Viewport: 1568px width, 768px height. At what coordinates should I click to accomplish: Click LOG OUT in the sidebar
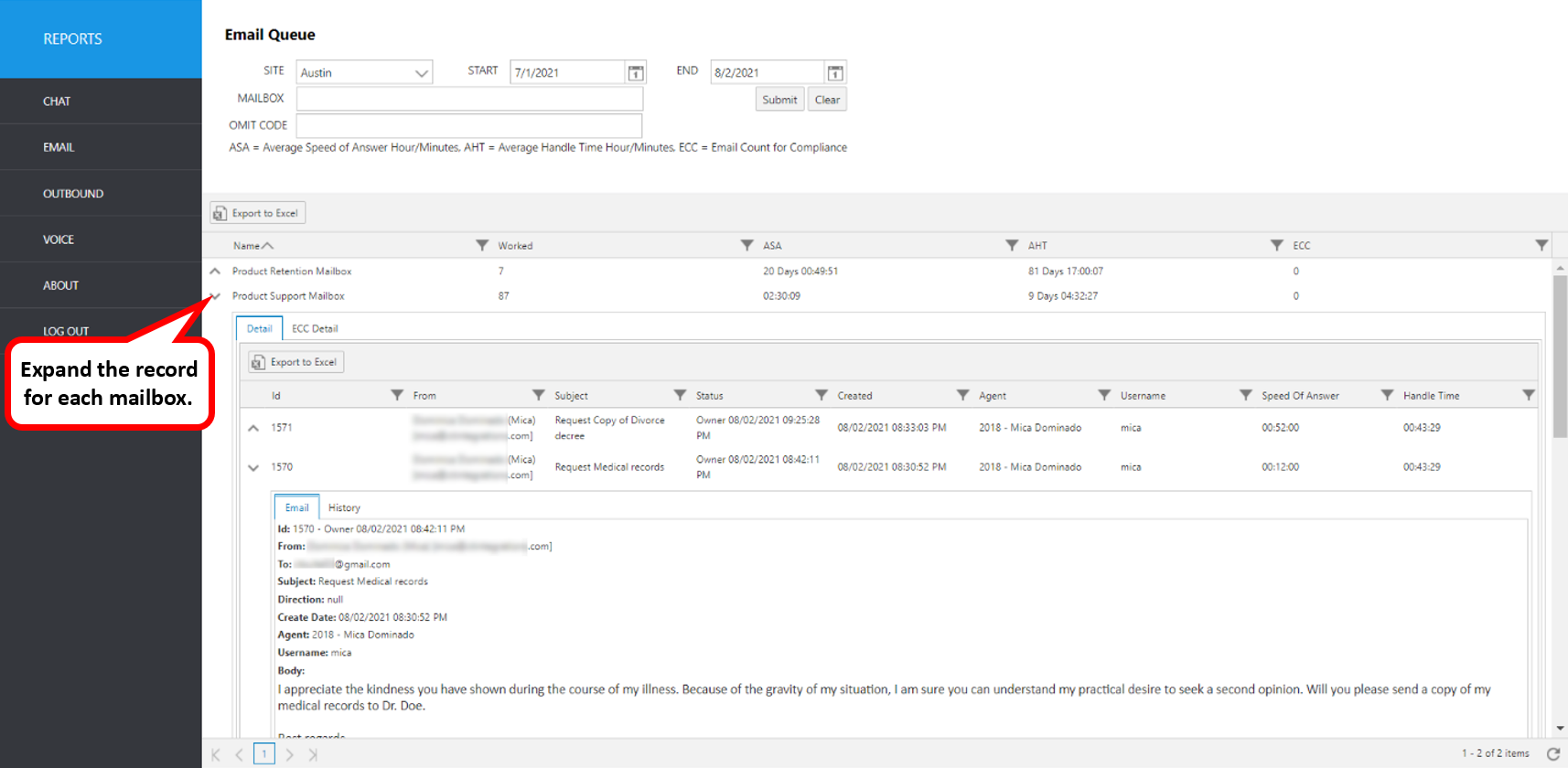(66, 331)
